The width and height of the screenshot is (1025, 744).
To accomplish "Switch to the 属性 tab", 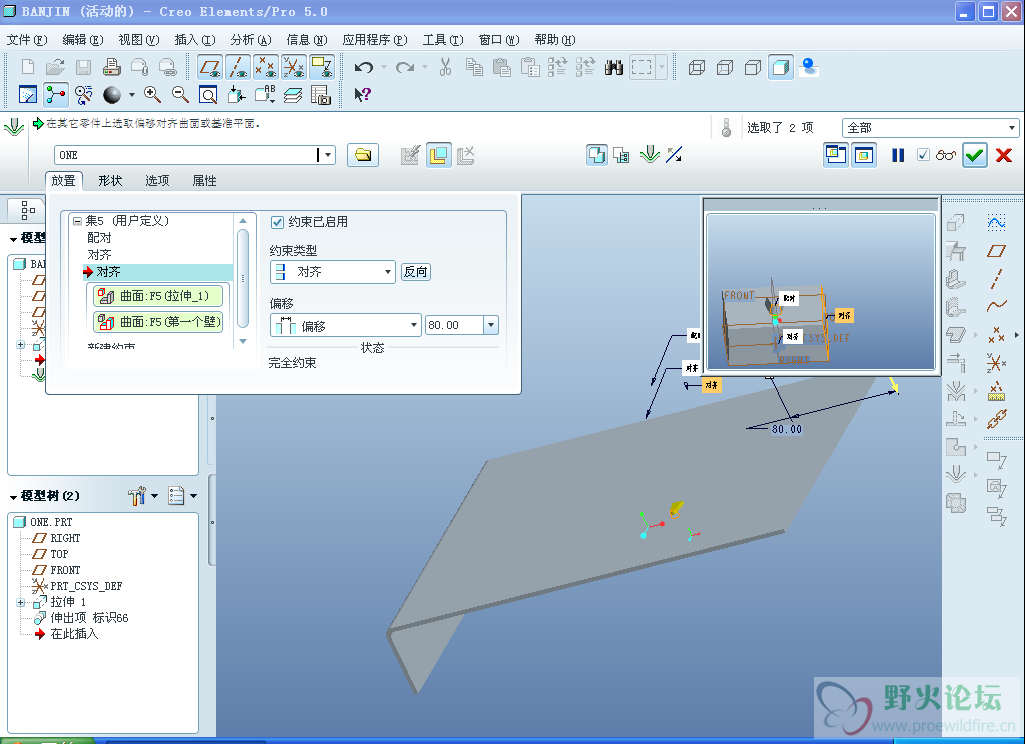I will coord(204,180).
